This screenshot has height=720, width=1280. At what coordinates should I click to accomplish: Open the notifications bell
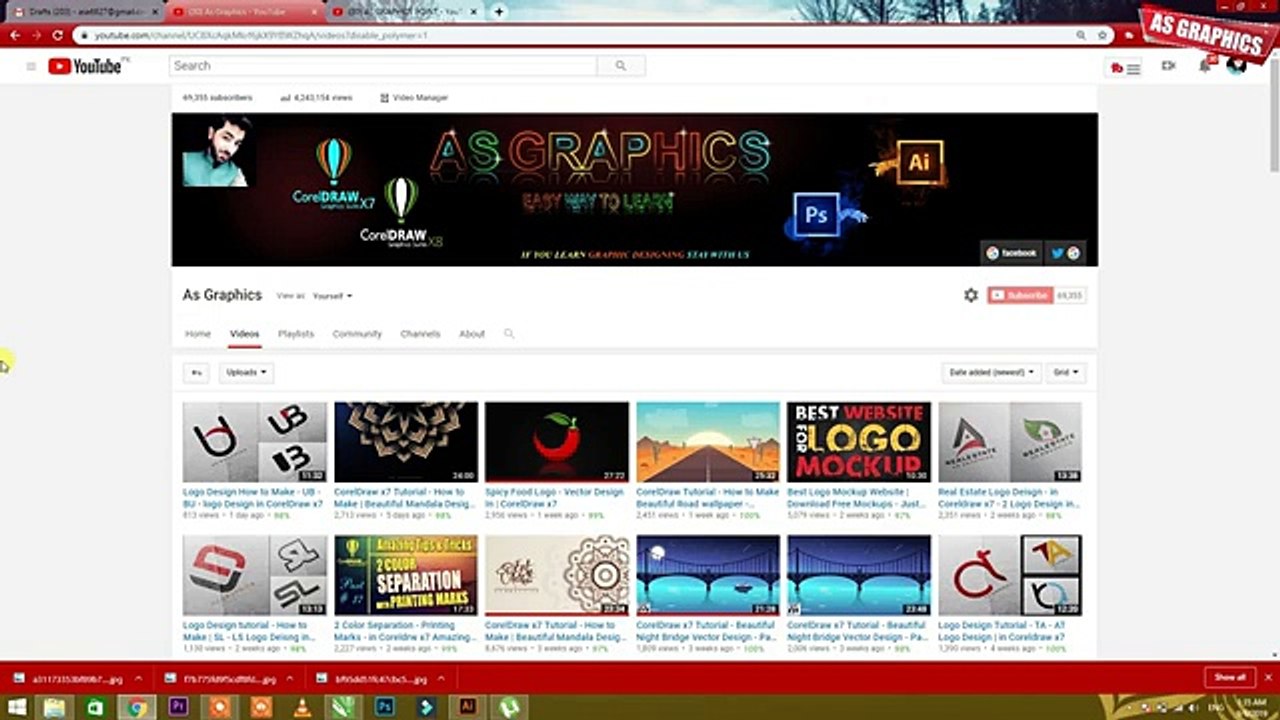1205,66
